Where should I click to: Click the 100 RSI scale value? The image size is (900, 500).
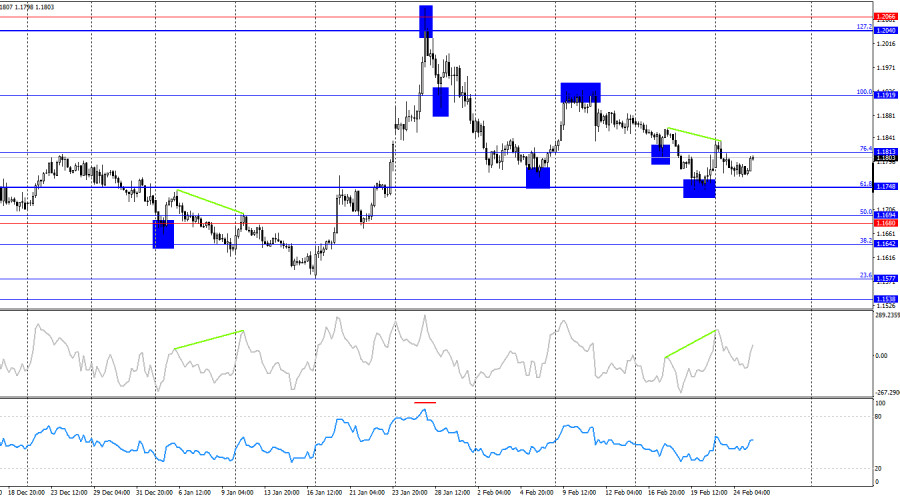[880, 404]
